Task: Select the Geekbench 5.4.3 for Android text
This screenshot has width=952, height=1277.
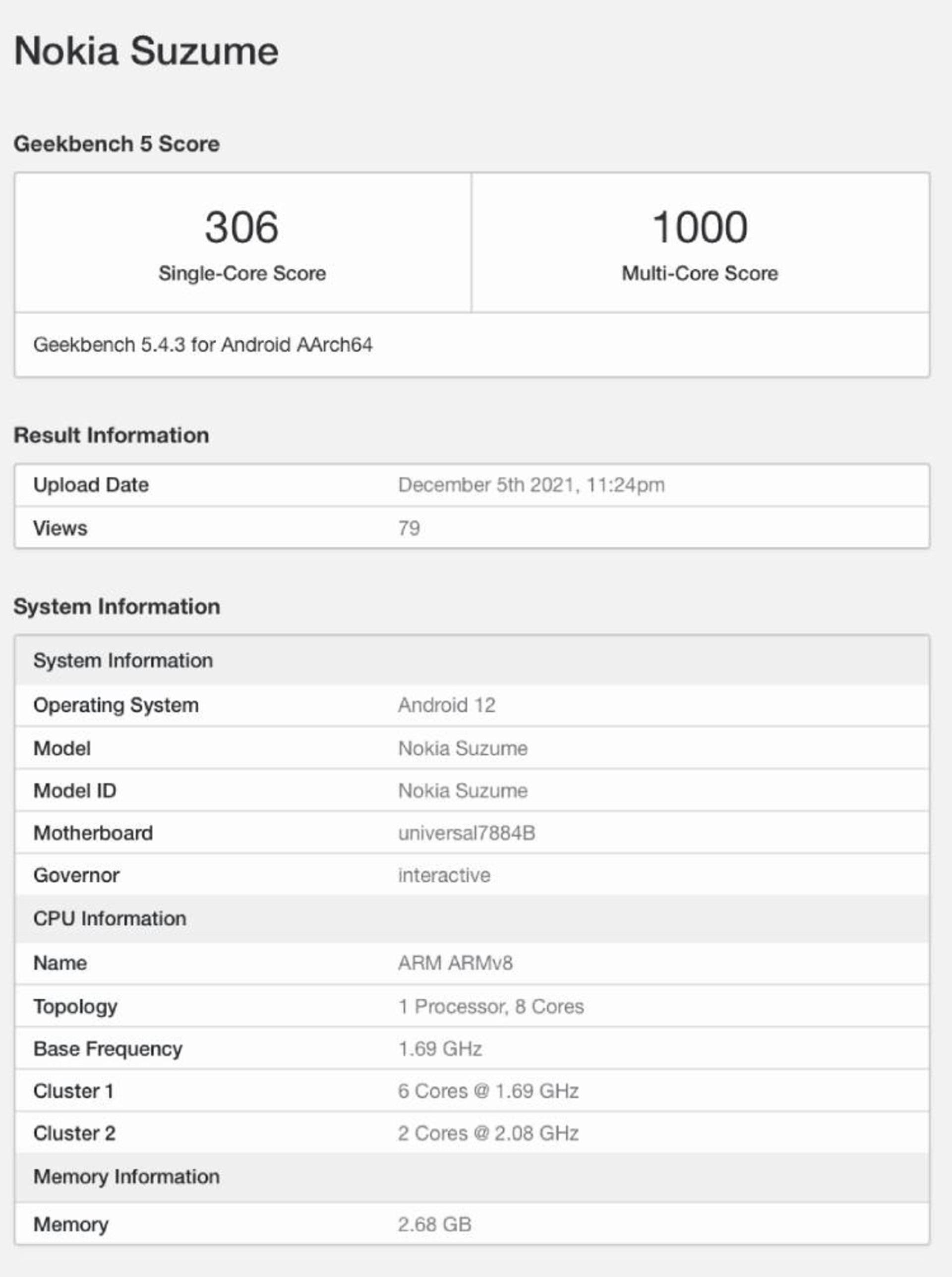Action: (202, 345)
